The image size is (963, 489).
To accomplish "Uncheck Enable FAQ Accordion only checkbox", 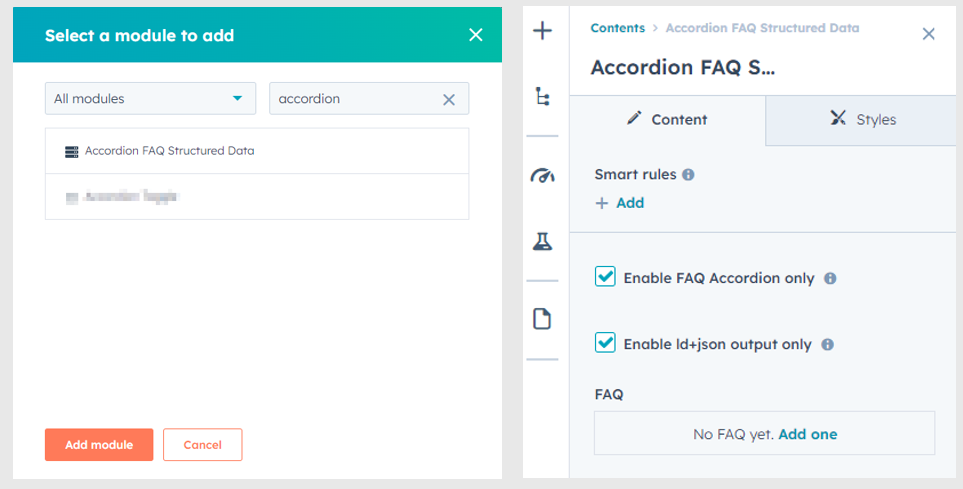I will point(605,276).
